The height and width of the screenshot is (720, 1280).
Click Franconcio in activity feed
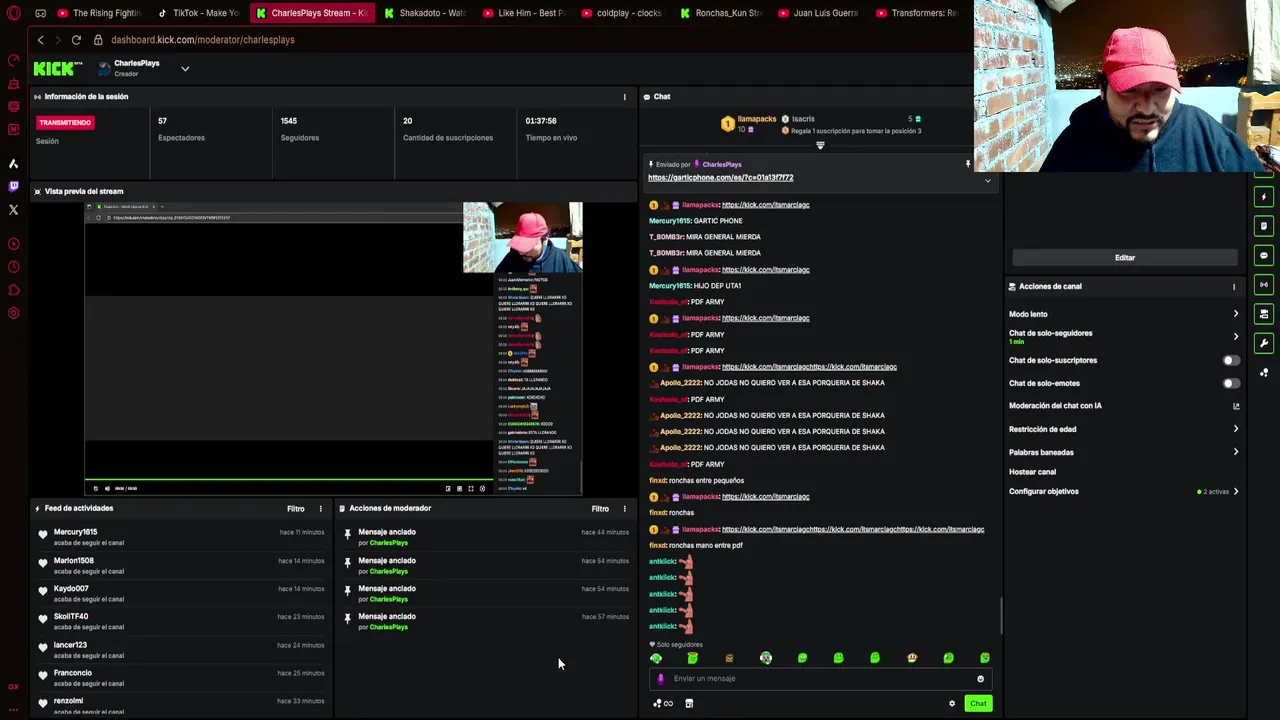(73, 674)
